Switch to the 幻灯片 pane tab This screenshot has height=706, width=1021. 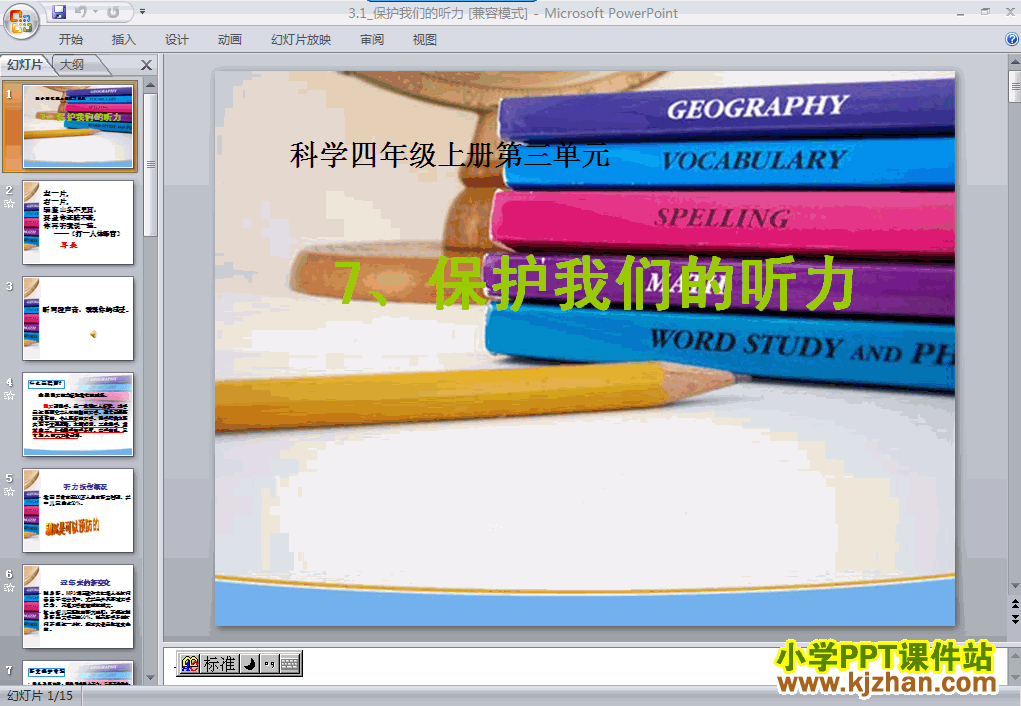[x=25, y=64]
